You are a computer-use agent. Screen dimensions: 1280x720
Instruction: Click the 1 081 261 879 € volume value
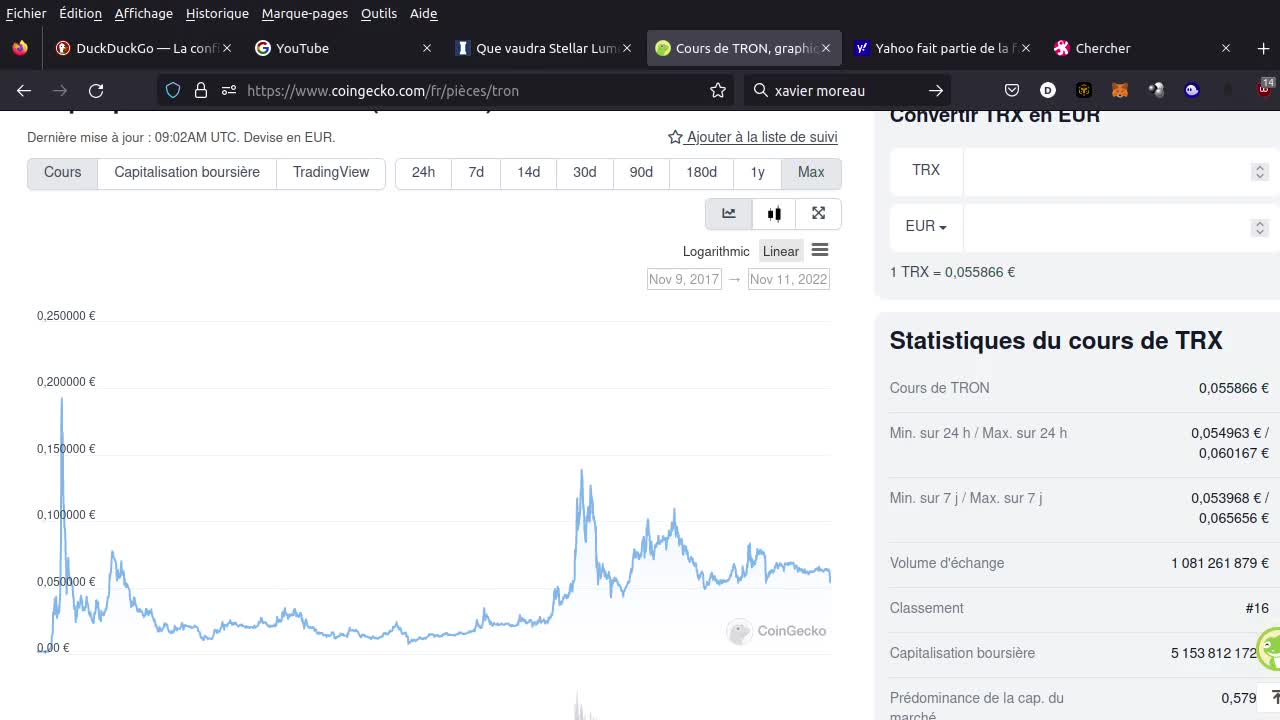coord(1220,563)
